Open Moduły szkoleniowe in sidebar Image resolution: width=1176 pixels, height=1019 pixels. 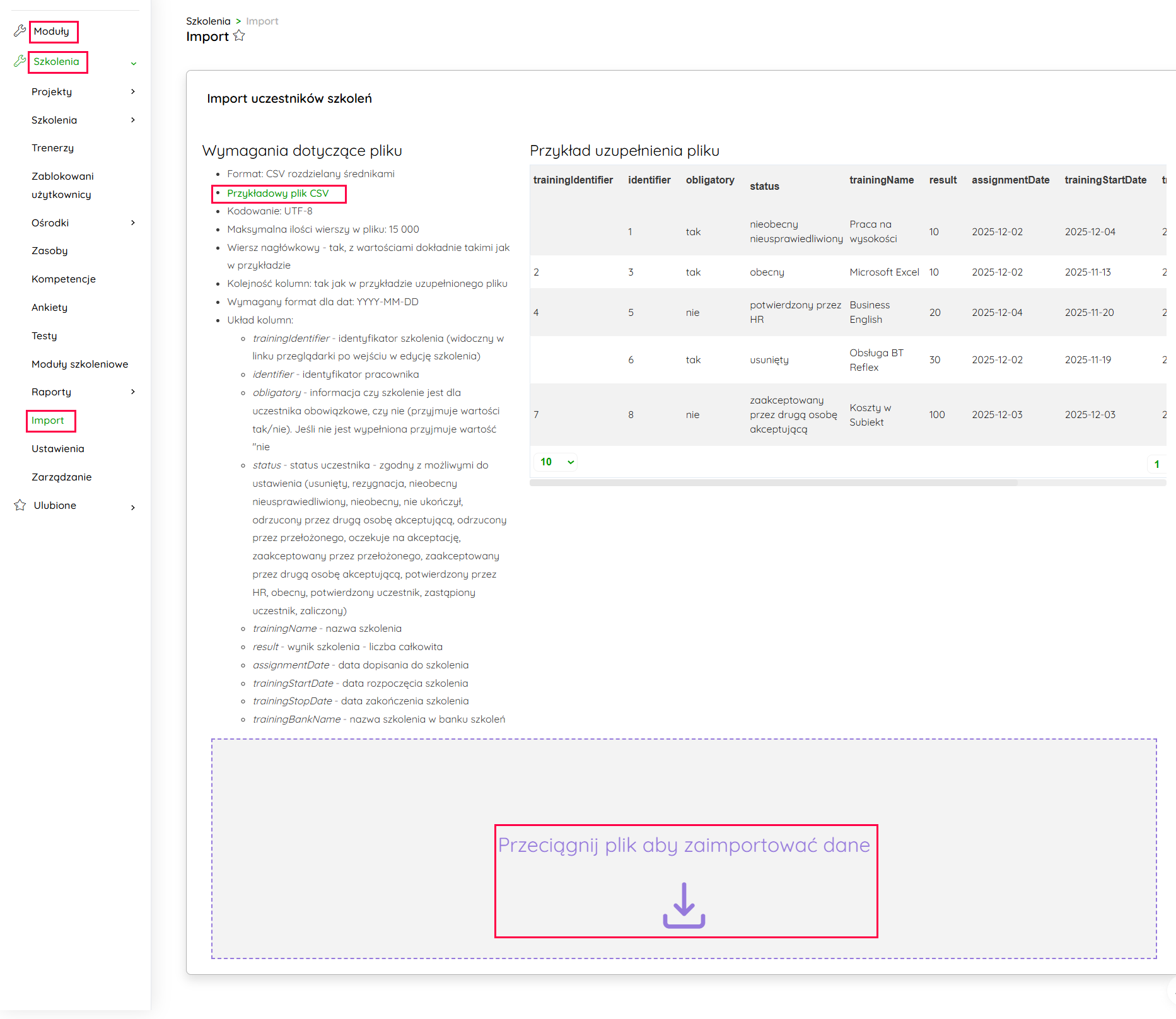click(x=79, y=364)
